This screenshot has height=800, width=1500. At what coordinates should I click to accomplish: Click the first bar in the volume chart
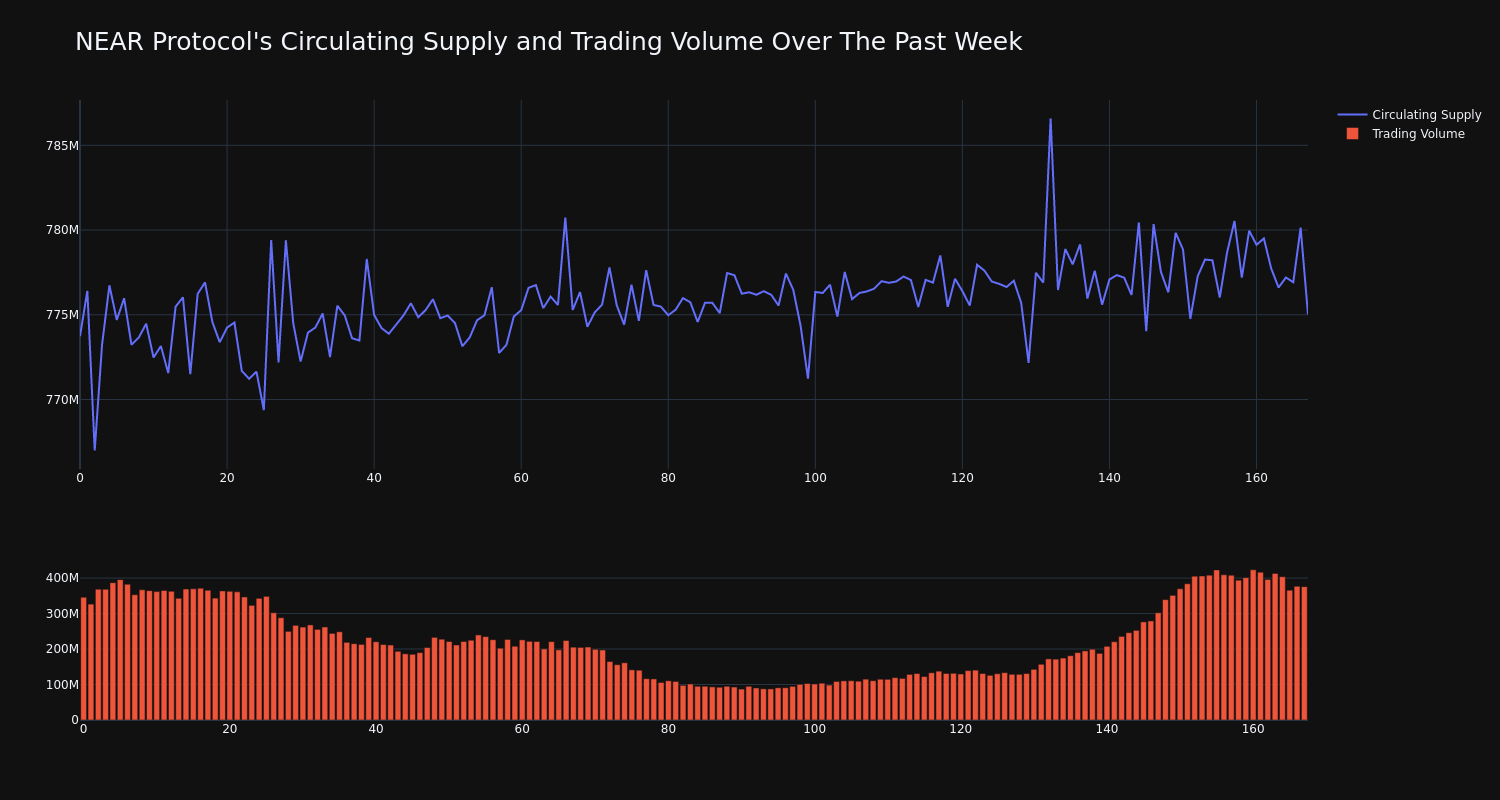pyautogui.click(x=83, y=659)
